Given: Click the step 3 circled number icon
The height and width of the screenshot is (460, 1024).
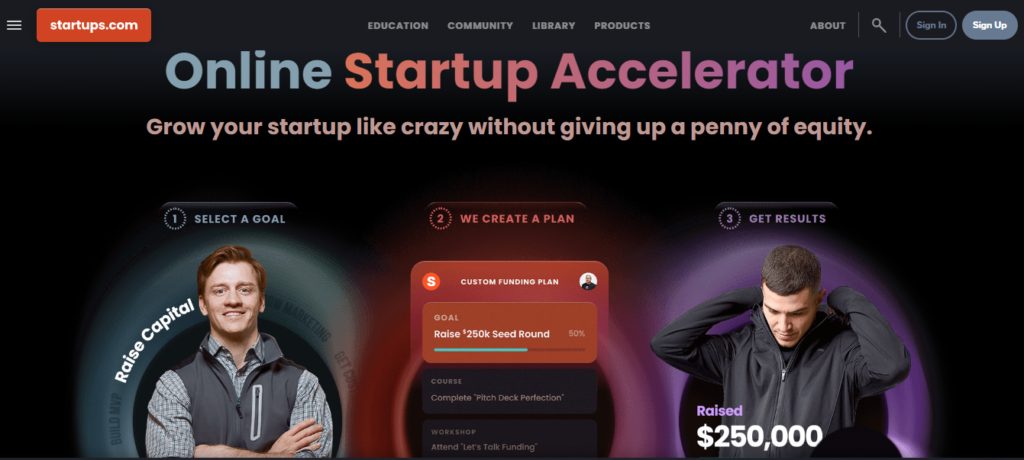Looking at the screenshot, I should click(x=729, y=218).
